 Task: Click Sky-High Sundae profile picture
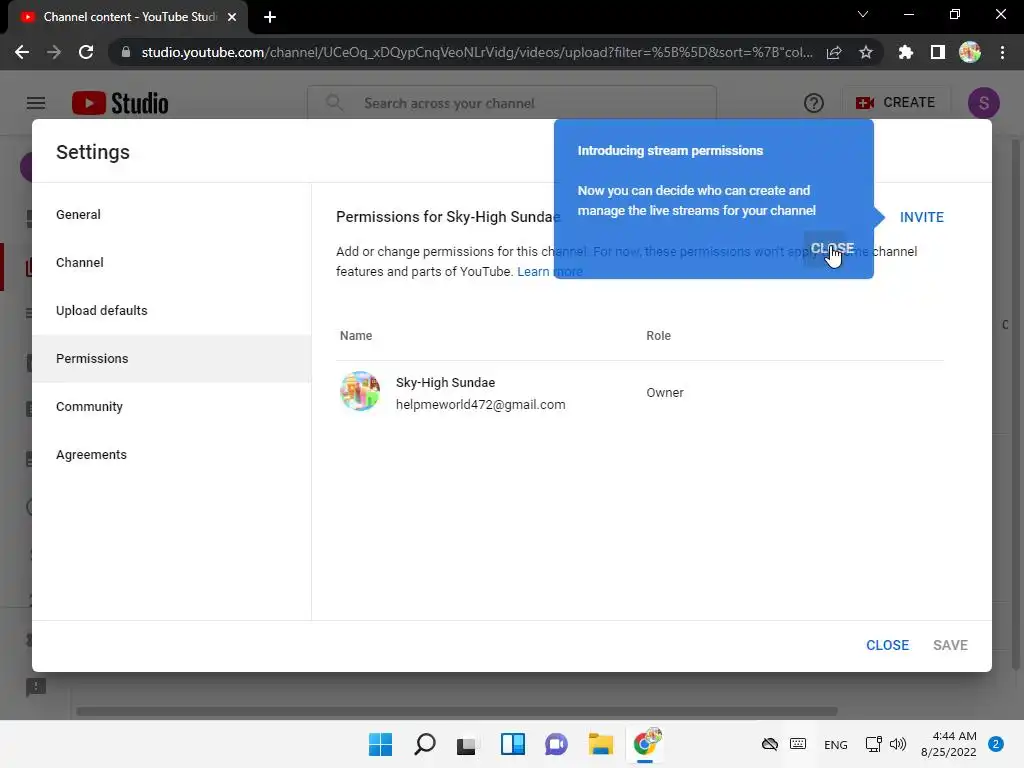coord(360,391)
